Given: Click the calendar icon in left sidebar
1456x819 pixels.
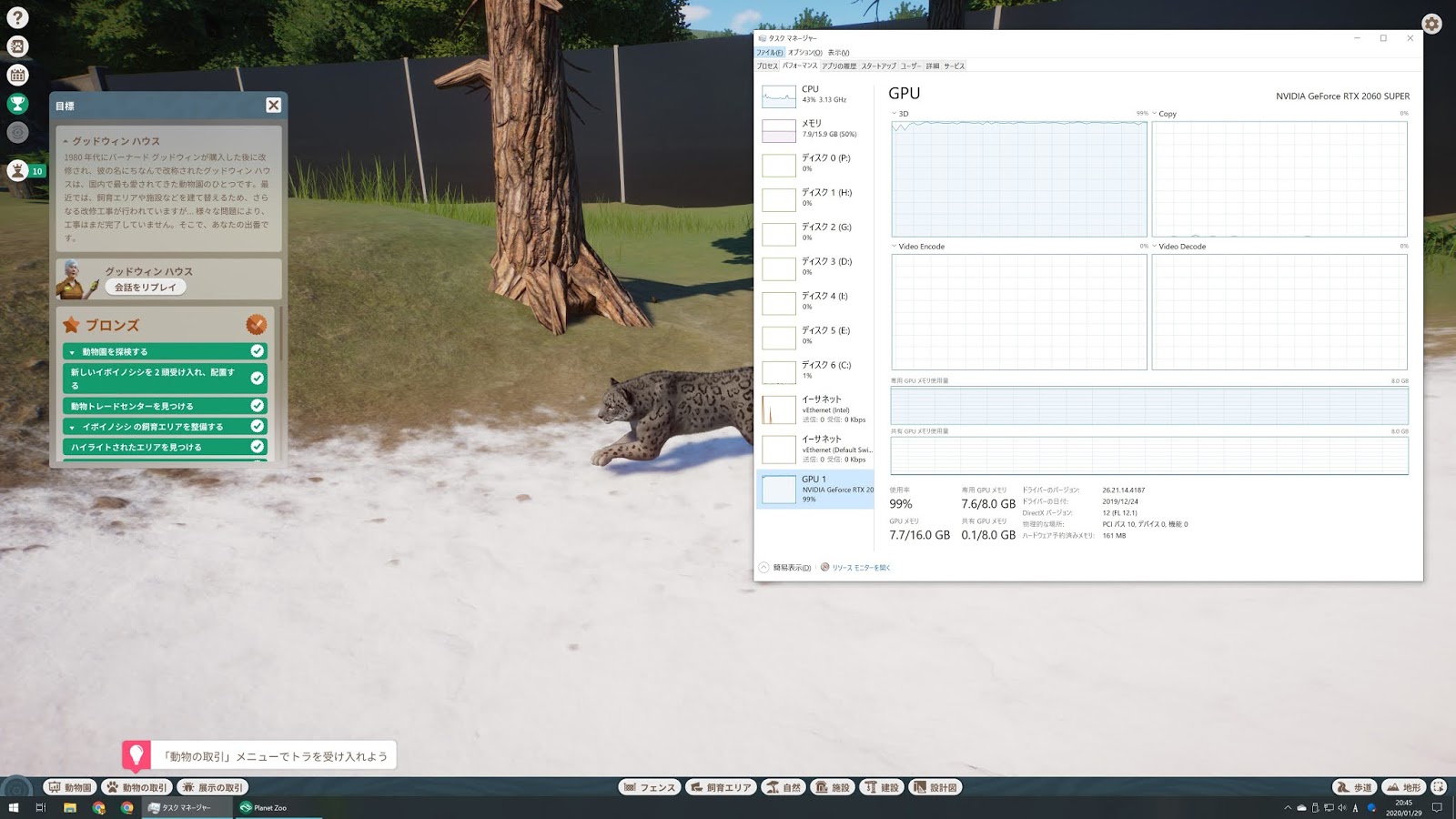Looking at the screenshot, I should pos(17,75).
